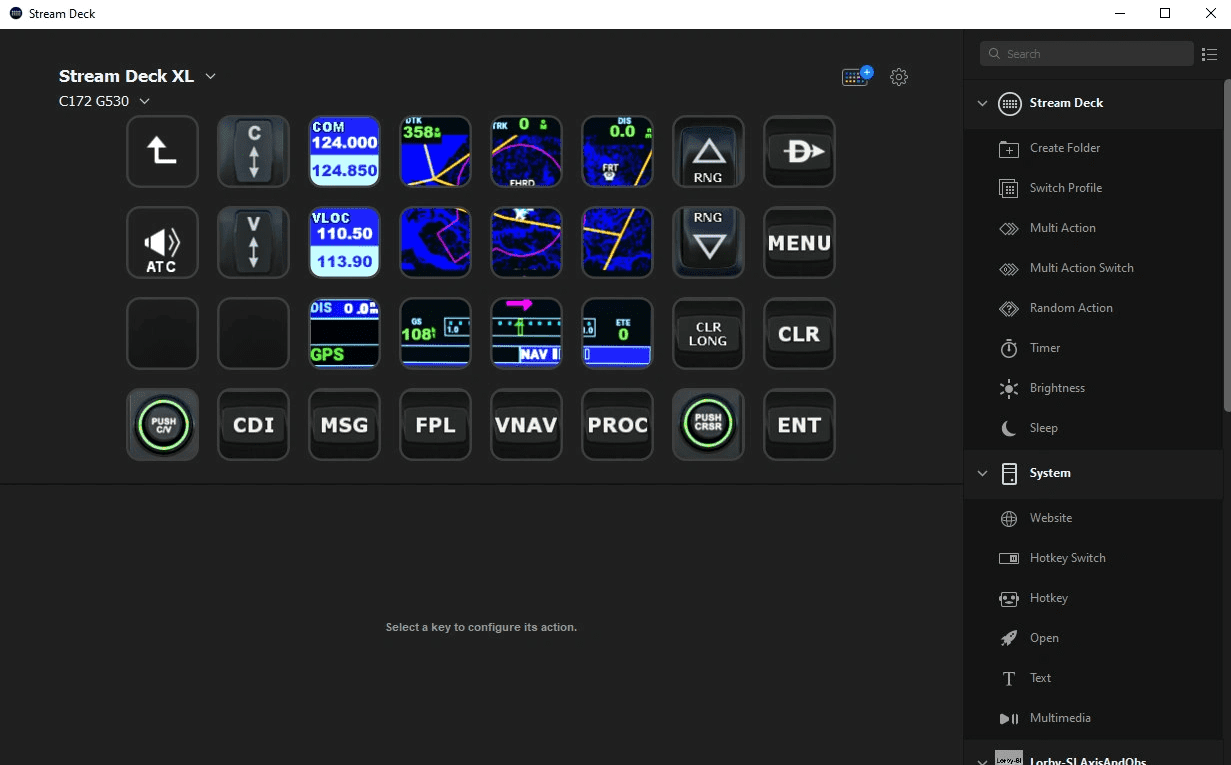Screen dimensions: 1231x765
Task: Collapse the Stream Deck actions category
Action: (982, 103)
